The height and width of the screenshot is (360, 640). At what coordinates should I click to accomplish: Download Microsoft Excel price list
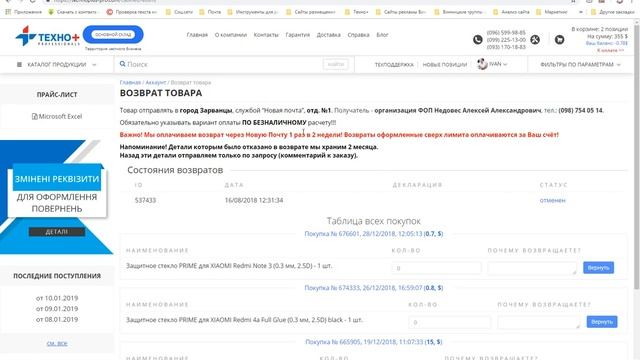tap(57, 116)
